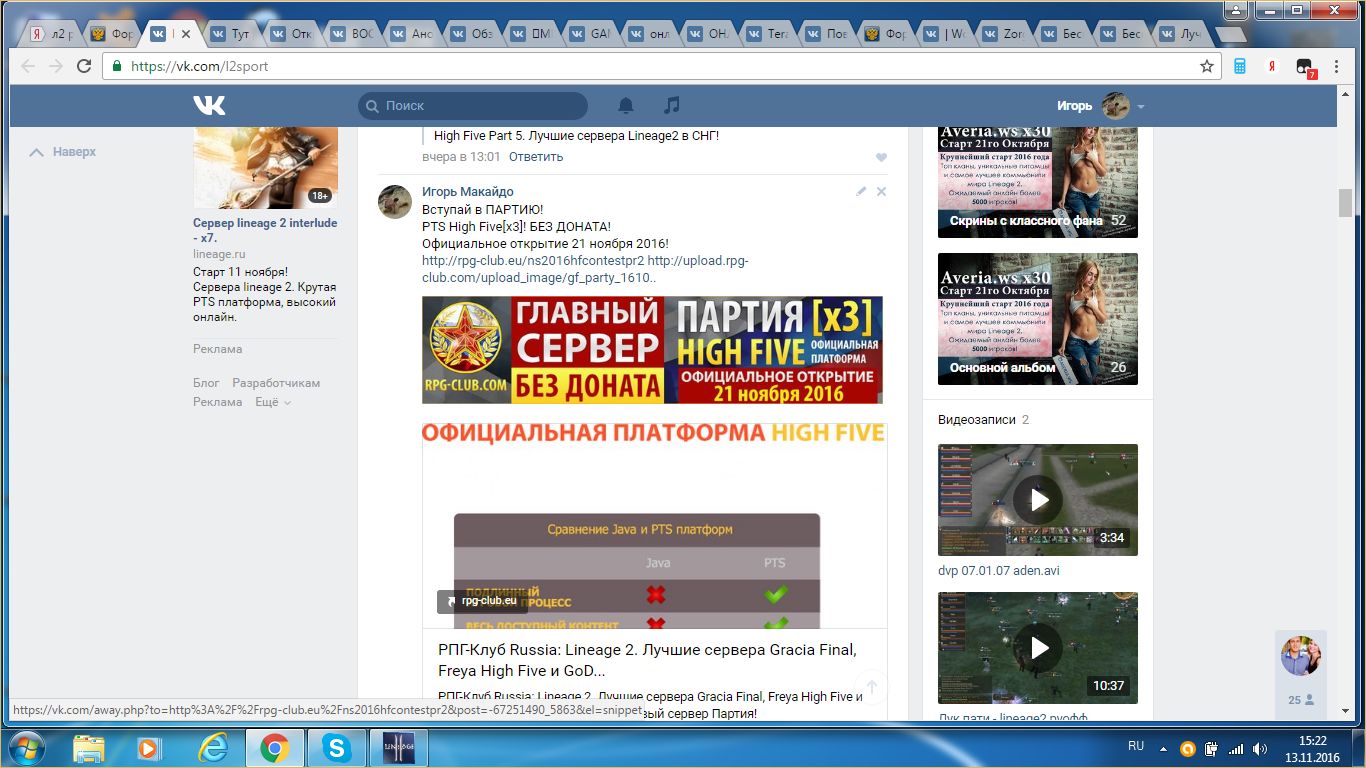The width and height of the screenshot is (1366, 768).
Task: Focus the Поиск search field
Action: (473, 105)
